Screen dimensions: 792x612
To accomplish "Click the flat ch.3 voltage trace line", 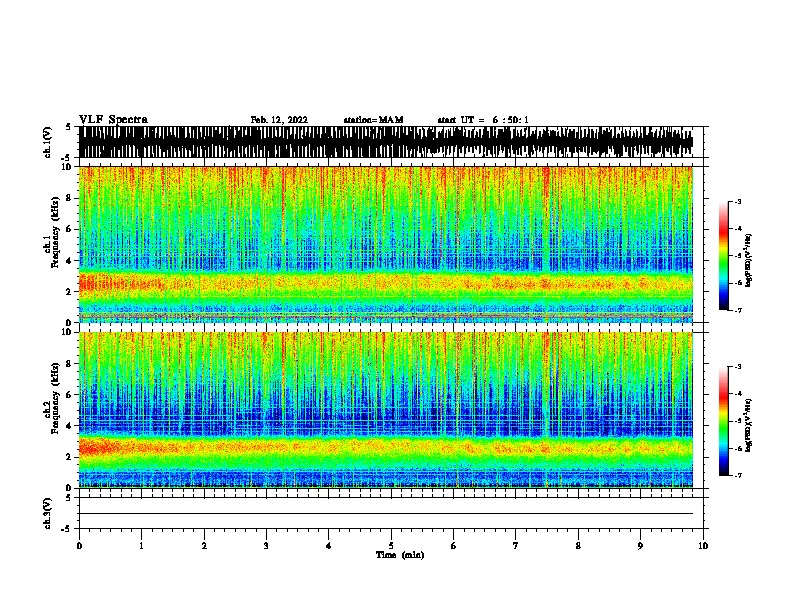I will [x=386, y=514].
